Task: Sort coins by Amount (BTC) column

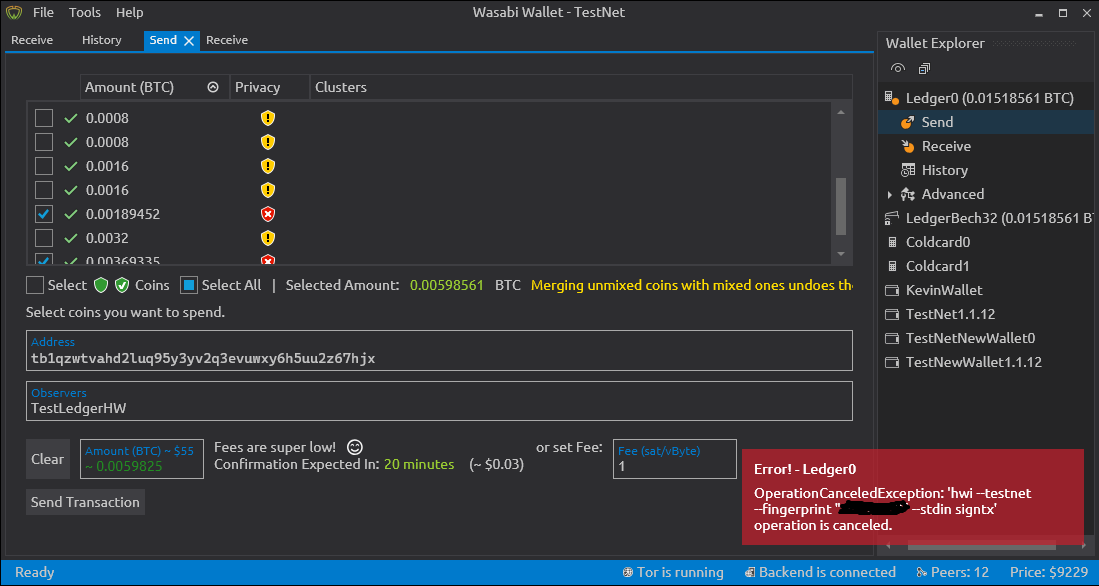Action: [x=155, y=88]
